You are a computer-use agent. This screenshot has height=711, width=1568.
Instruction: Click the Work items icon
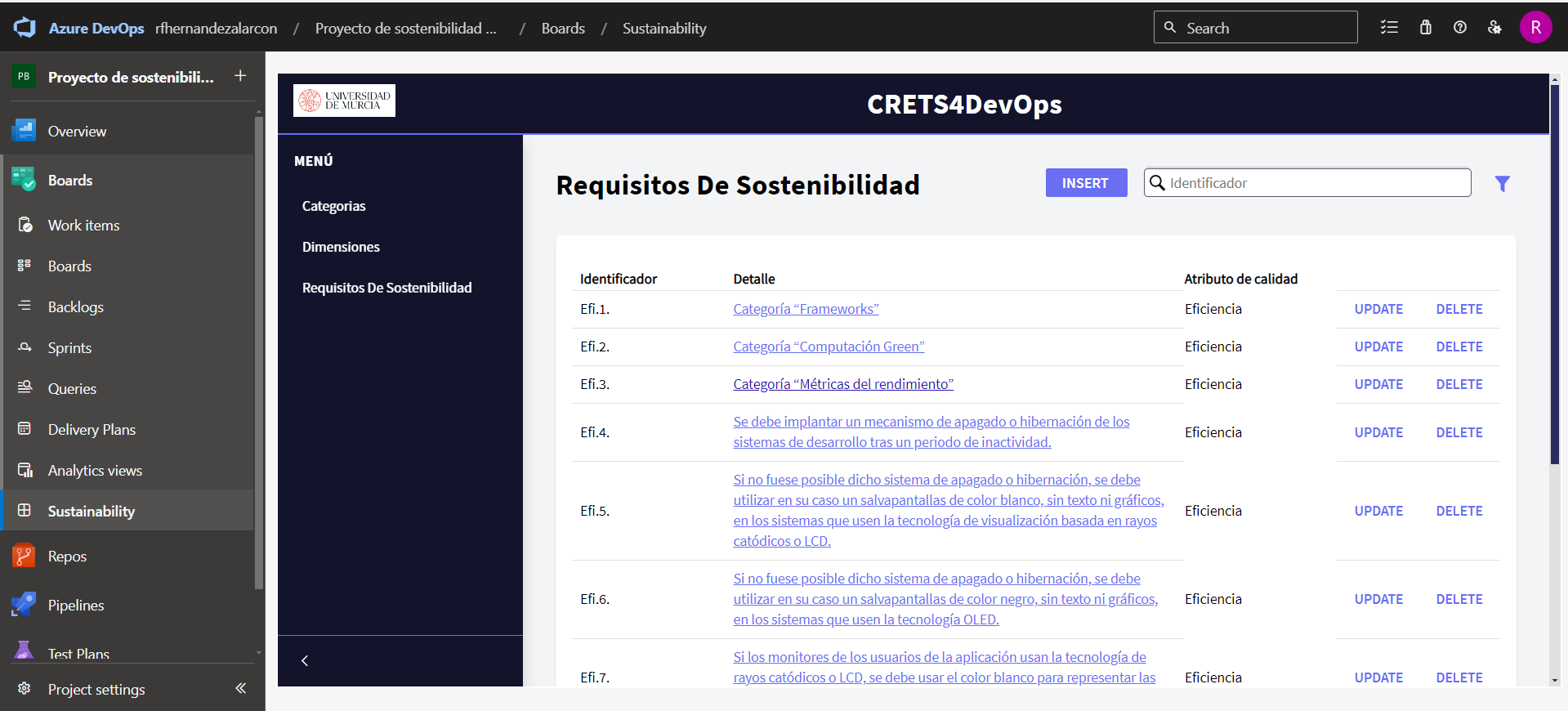[25, 225]
